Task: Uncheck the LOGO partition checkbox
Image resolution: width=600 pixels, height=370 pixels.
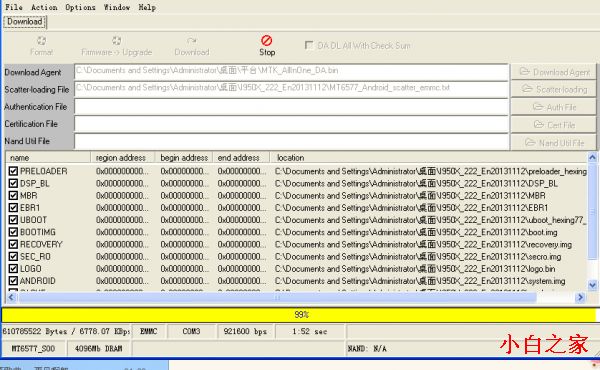Action: 13,269
